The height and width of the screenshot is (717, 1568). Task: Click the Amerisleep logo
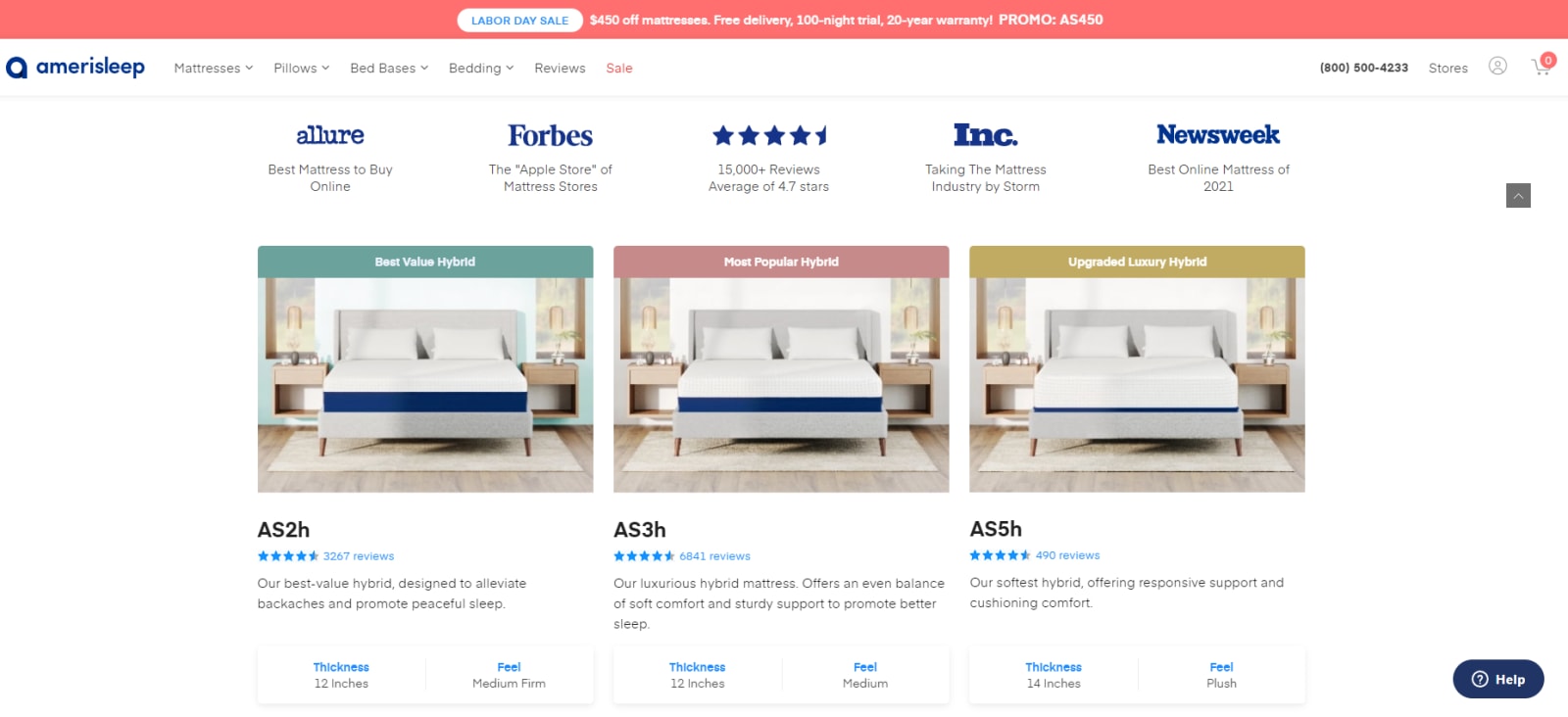[75, 67]
